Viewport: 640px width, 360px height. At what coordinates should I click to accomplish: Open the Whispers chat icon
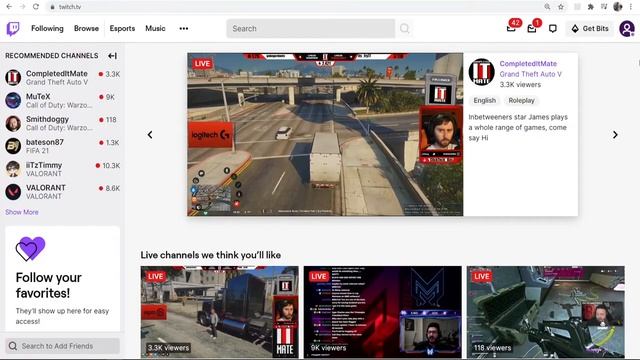click(553, 29)
